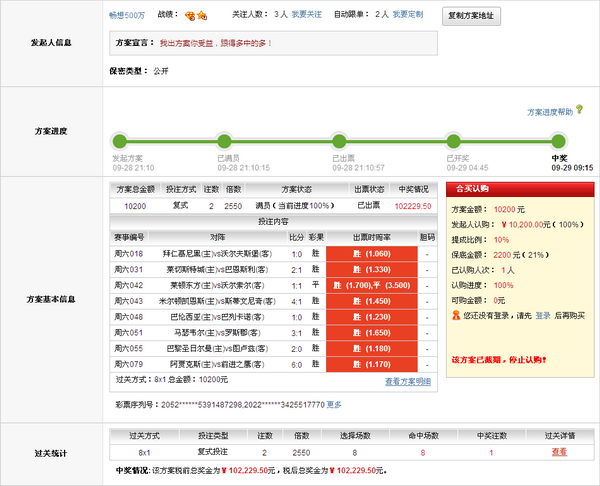The height and width of the screenshot is (486, 600).
Task: Expand 查看方案明细 details link
Action: [408, 381]
